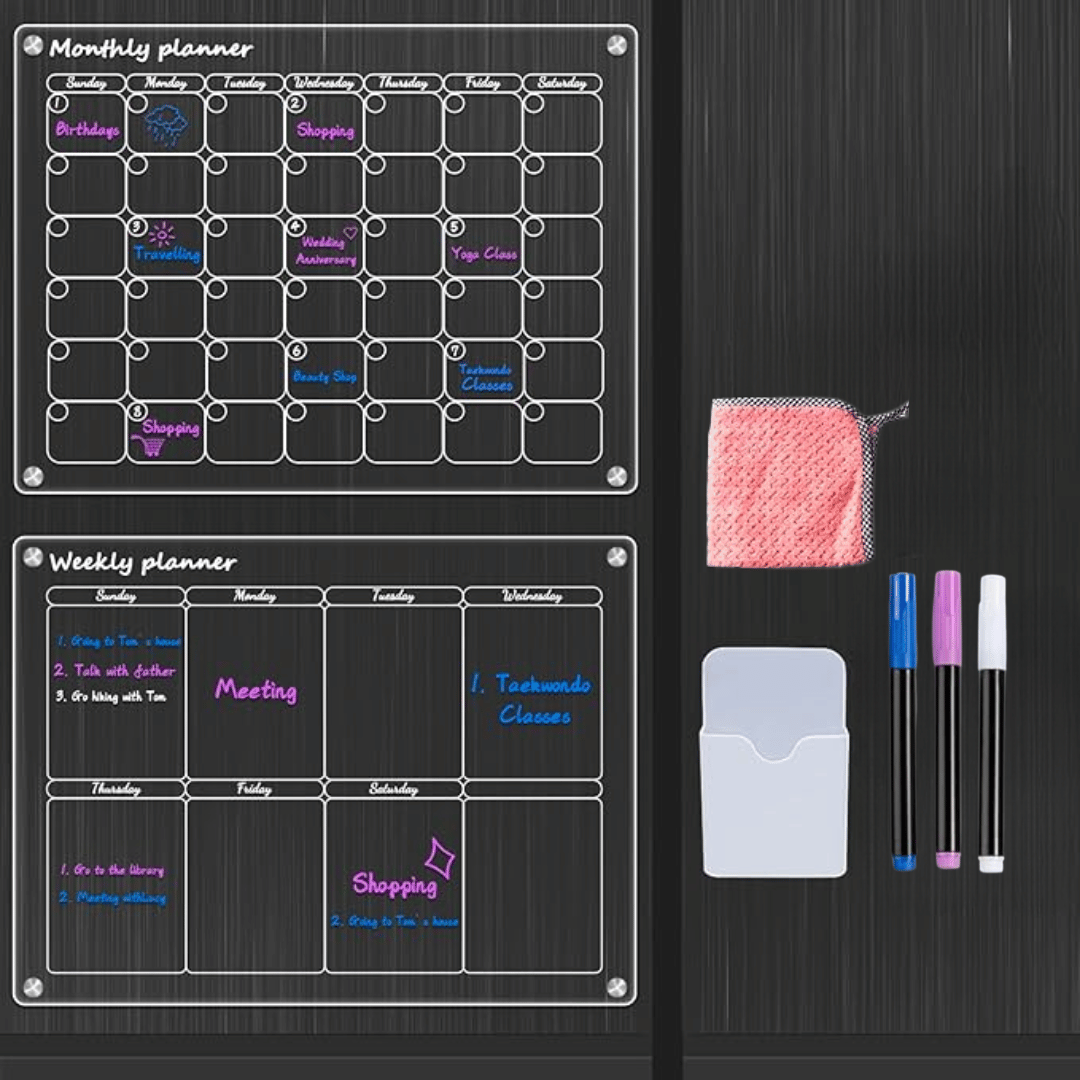1080x1080 pixels.
Task: Click the Beauty Shop entry
Action: click(324, 376)
